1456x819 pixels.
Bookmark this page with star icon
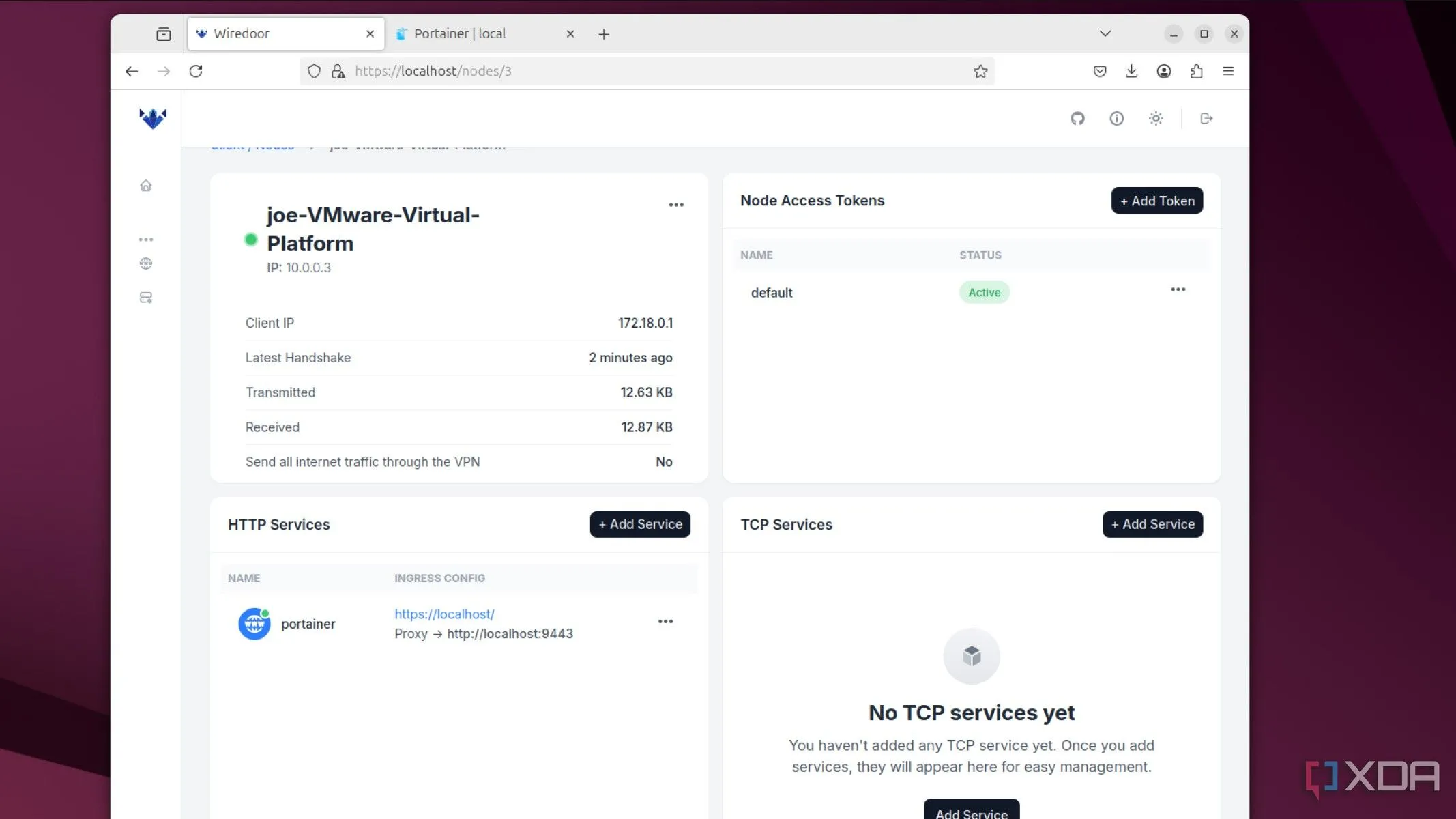pos(980,71)
